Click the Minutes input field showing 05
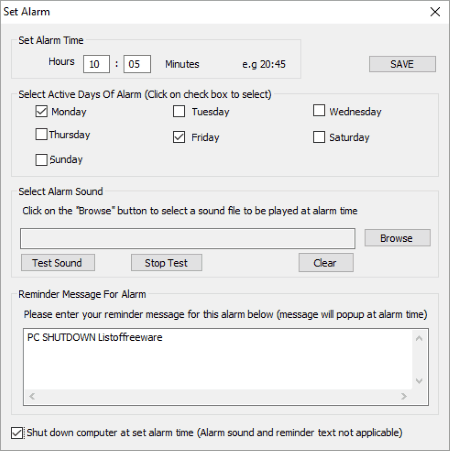 [137, 64]
